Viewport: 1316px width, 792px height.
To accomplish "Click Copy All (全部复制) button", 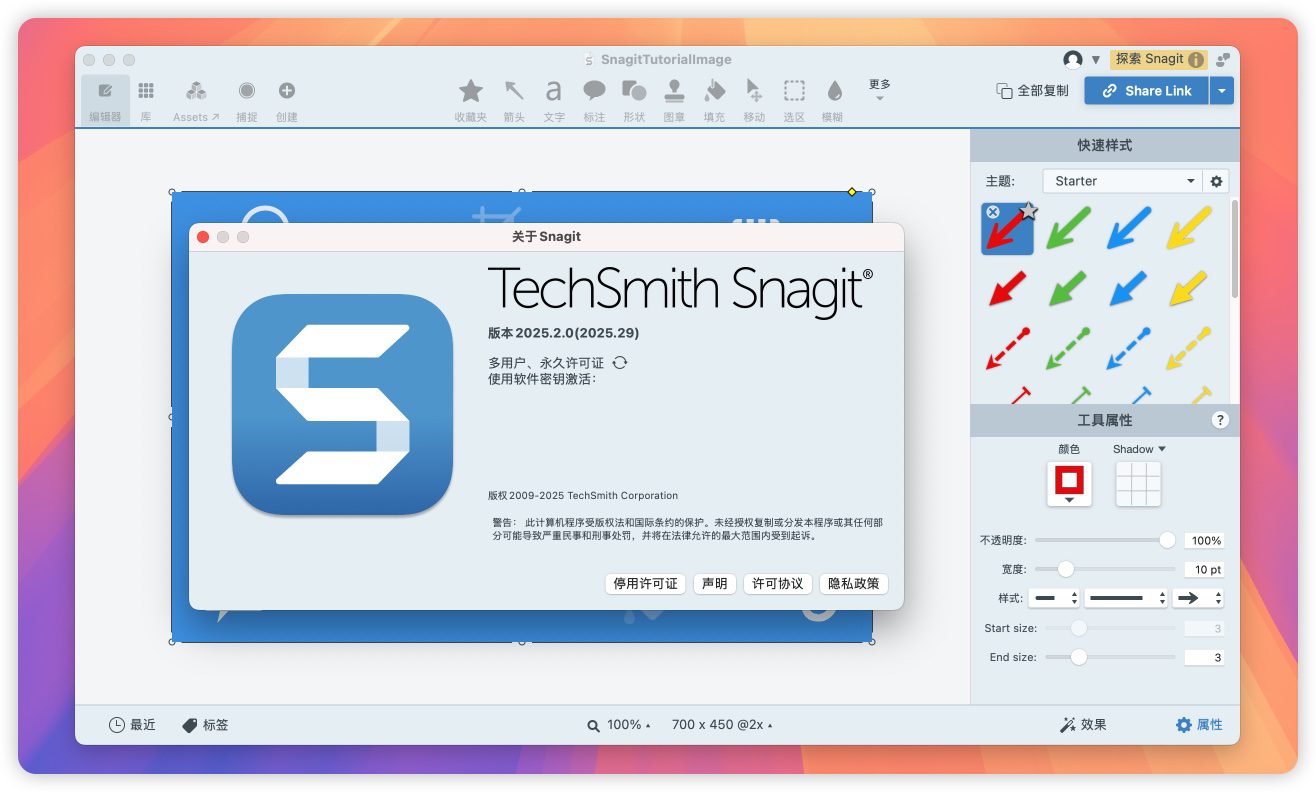I will click(1032, 91).
